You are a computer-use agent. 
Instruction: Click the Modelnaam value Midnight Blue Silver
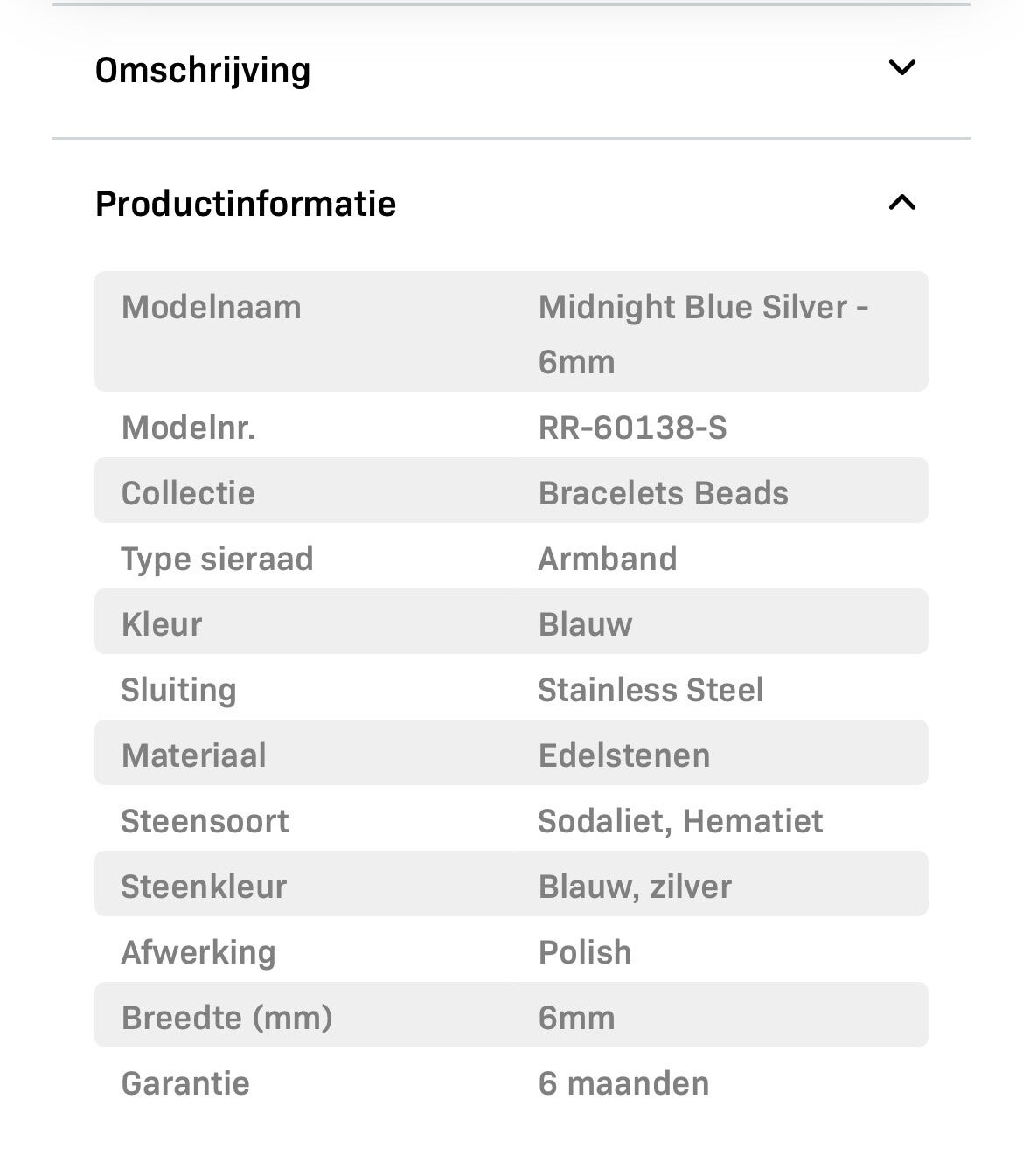702,308
